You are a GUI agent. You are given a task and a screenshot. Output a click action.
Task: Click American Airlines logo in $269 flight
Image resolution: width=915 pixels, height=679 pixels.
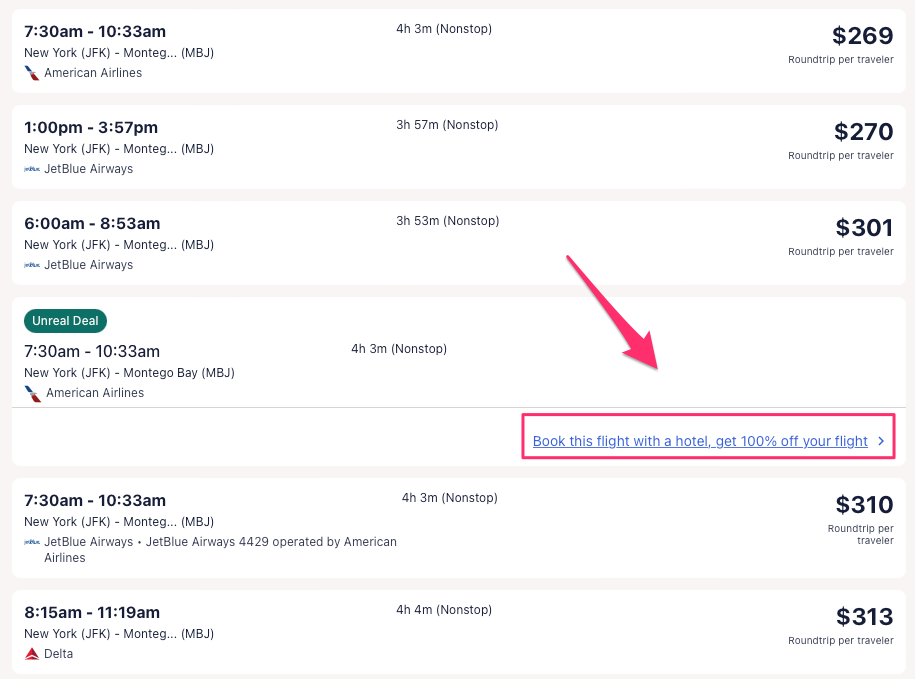pos(32,73)
